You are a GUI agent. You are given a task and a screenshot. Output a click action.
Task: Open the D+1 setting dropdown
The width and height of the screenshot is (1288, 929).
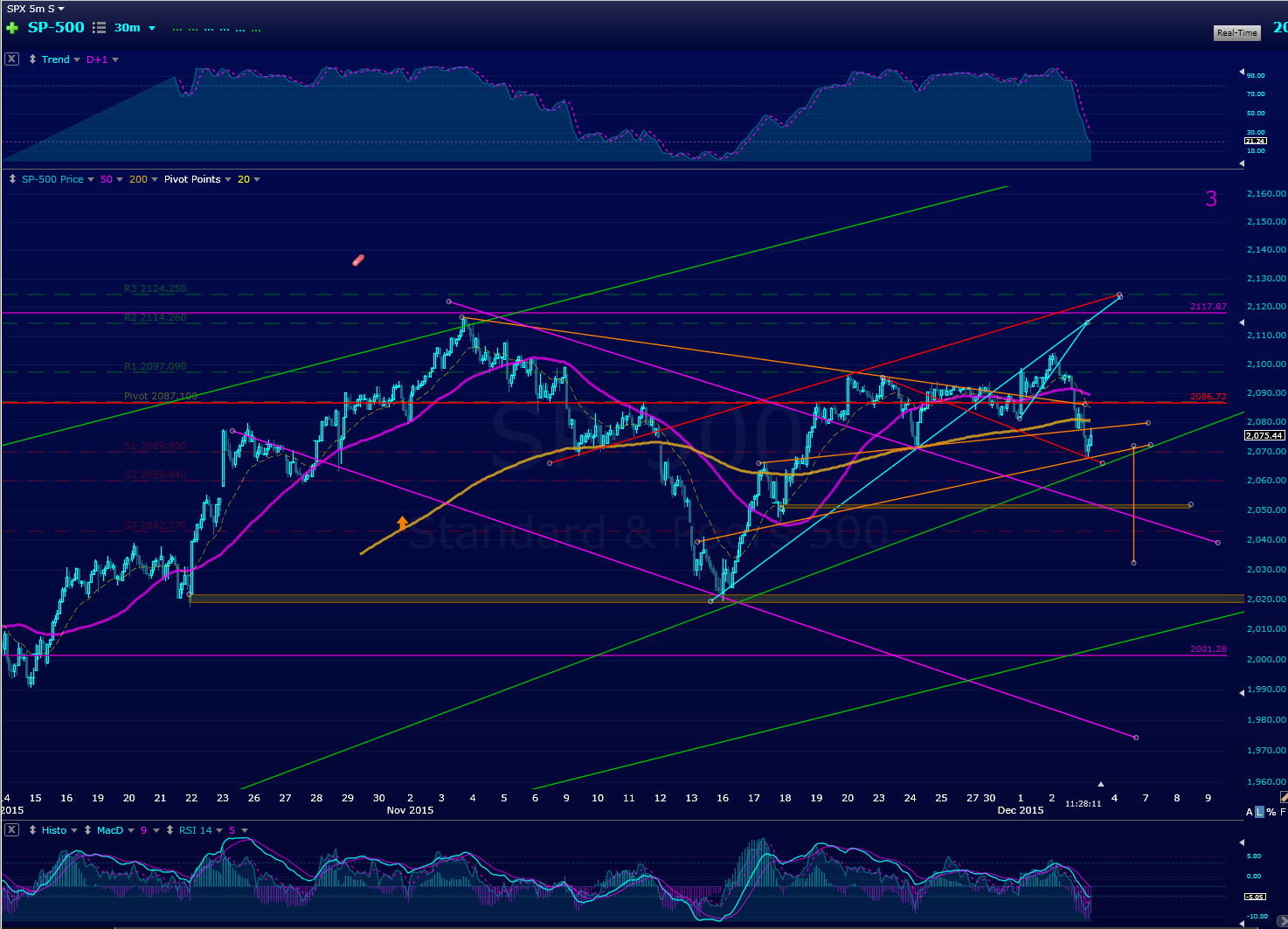pyautogui.click(x=115, y=60)
